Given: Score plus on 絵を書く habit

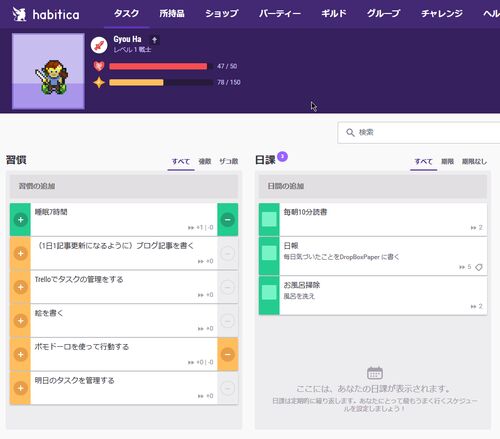Looking at the screenshot, I should pyautogui.click(x=20, y=321).
